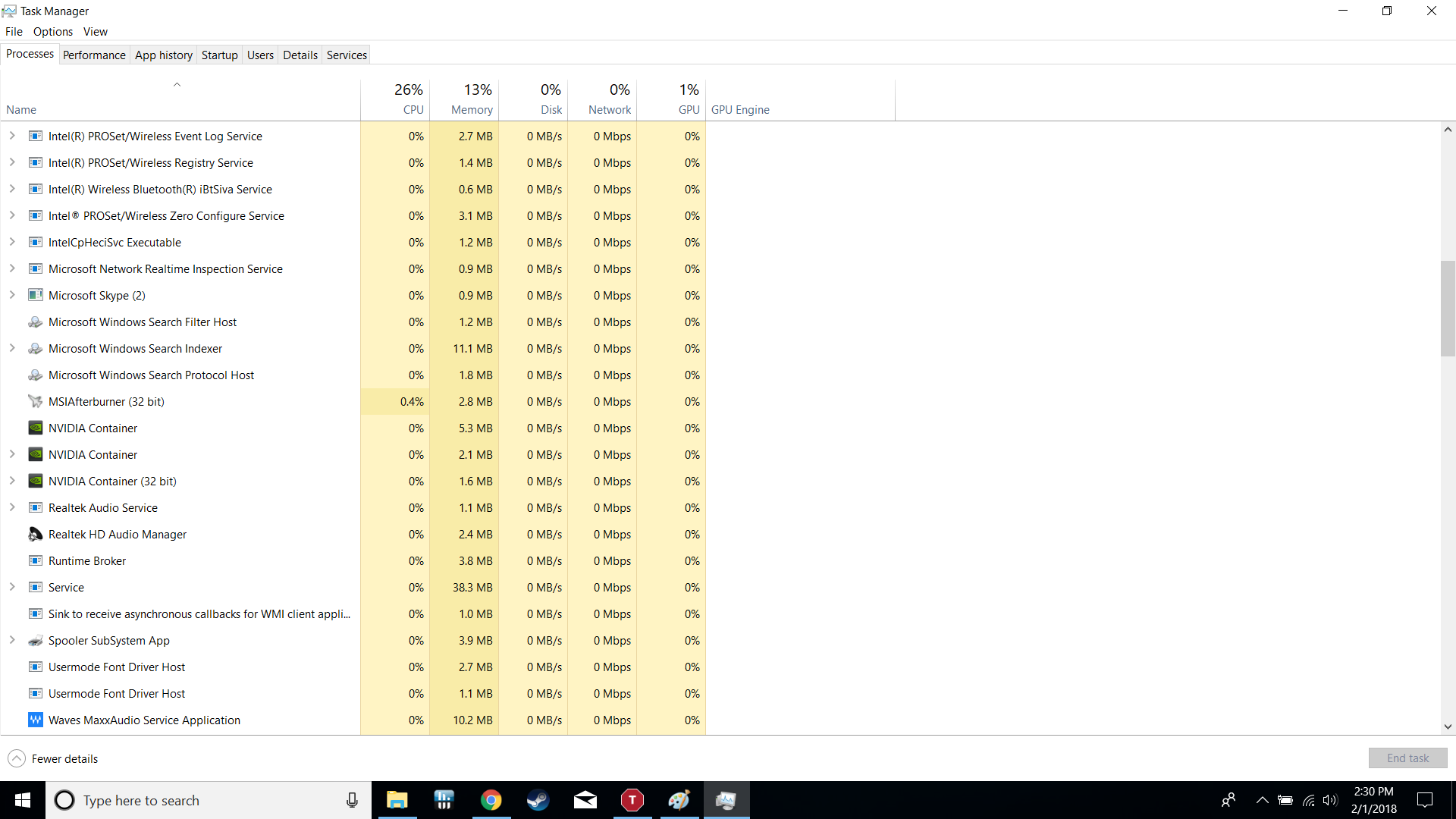The width and height of the screenshot is (1456, 819).
Task: Open the Options menu
Action: [x=52, y=31]
